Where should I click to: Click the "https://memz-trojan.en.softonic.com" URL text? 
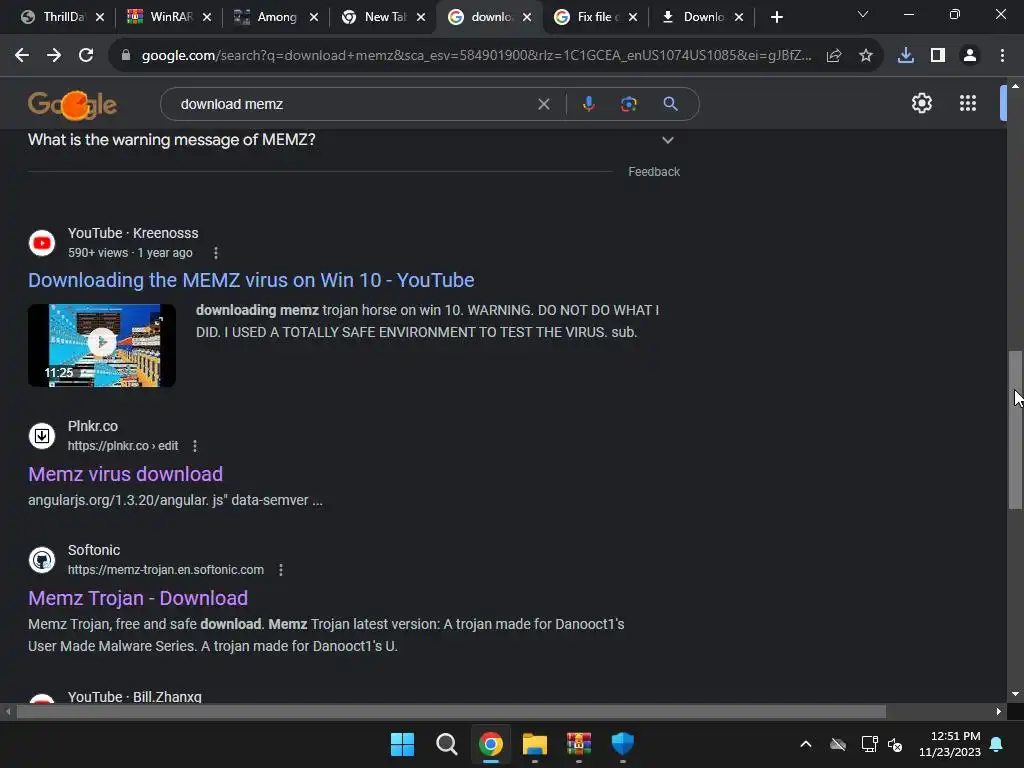[166, 570]
